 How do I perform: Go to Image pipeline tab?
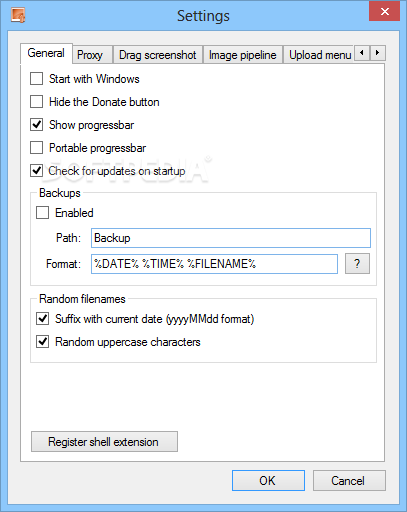(243, 55)
